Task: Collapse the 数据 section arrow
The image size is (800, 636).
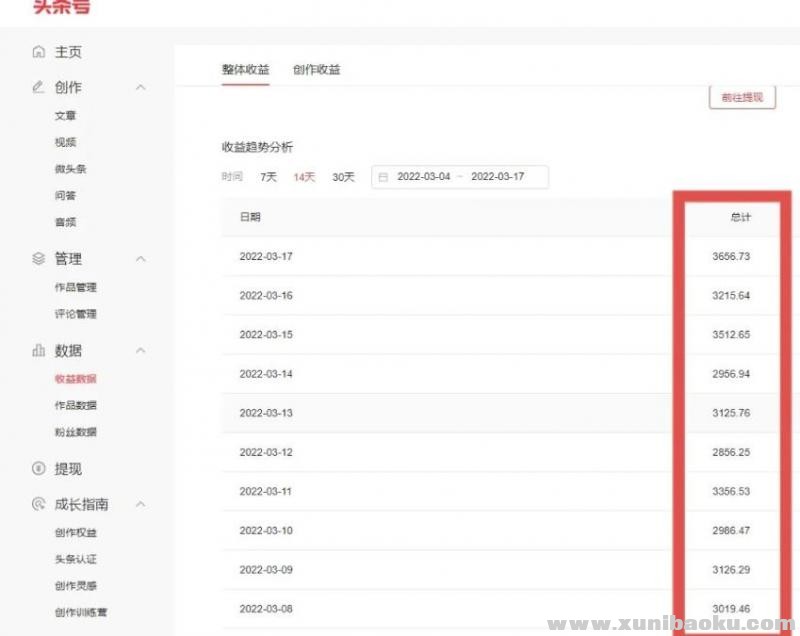Action: pyautogui.click(x=140, y=351)
